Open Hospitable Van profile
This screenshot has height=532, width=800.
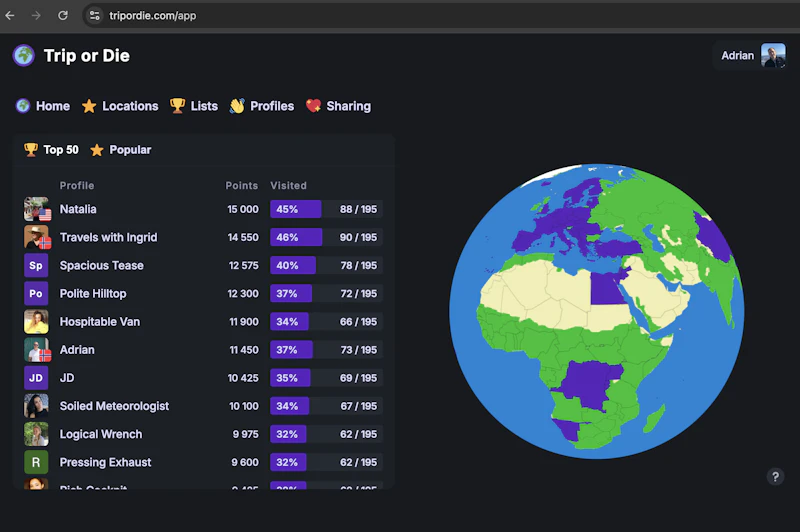click(x=99, y=321)
